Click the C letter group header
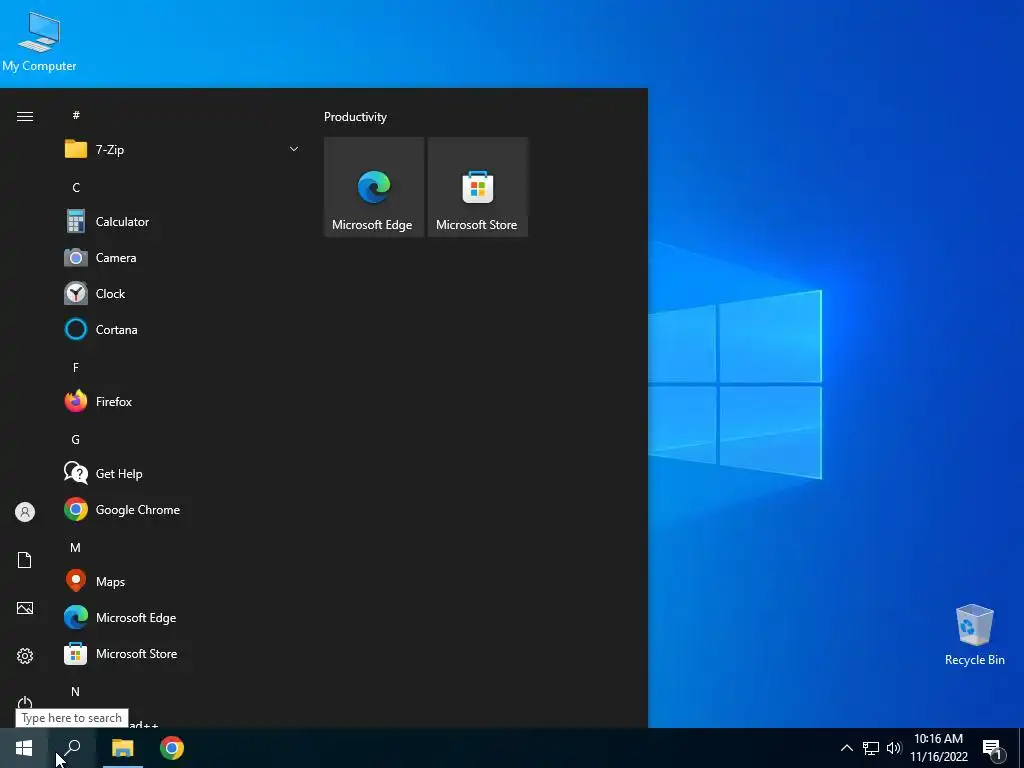Image resolution: width=1024 pixels, height=768 pixels. (x=76, y=187)
